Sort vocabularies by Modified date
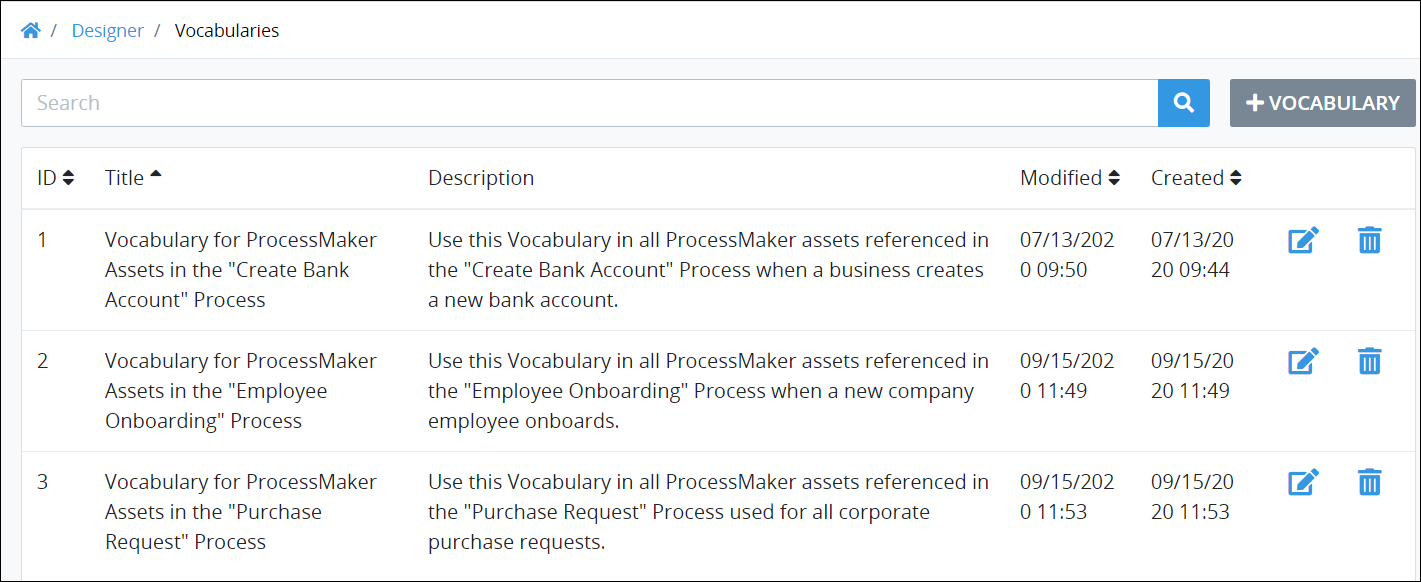The width and height of the screenshot is (1421, 582). coord(1070,178)
